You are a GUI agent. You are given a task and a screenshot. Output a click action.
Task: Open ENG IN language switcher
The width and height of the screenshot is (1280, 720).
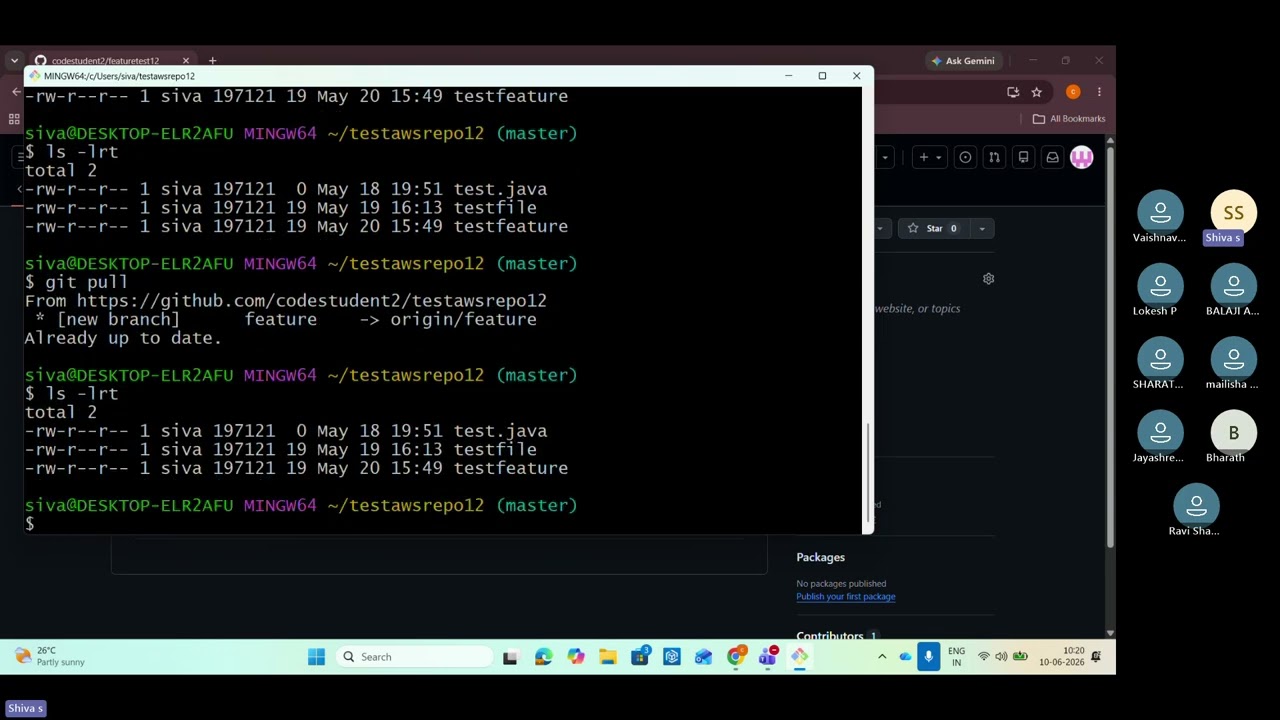[x=957, y=657]
